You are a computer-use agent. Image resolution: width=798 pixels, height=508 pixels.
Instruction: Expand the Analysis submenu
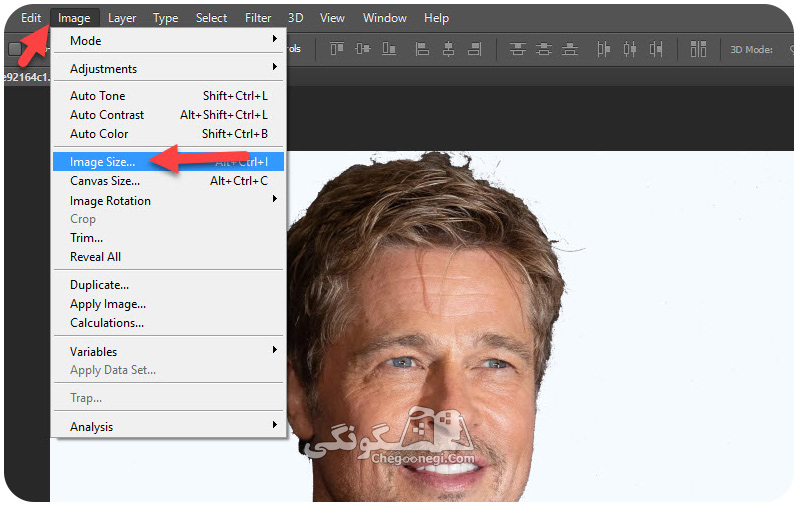pos(168,426)
